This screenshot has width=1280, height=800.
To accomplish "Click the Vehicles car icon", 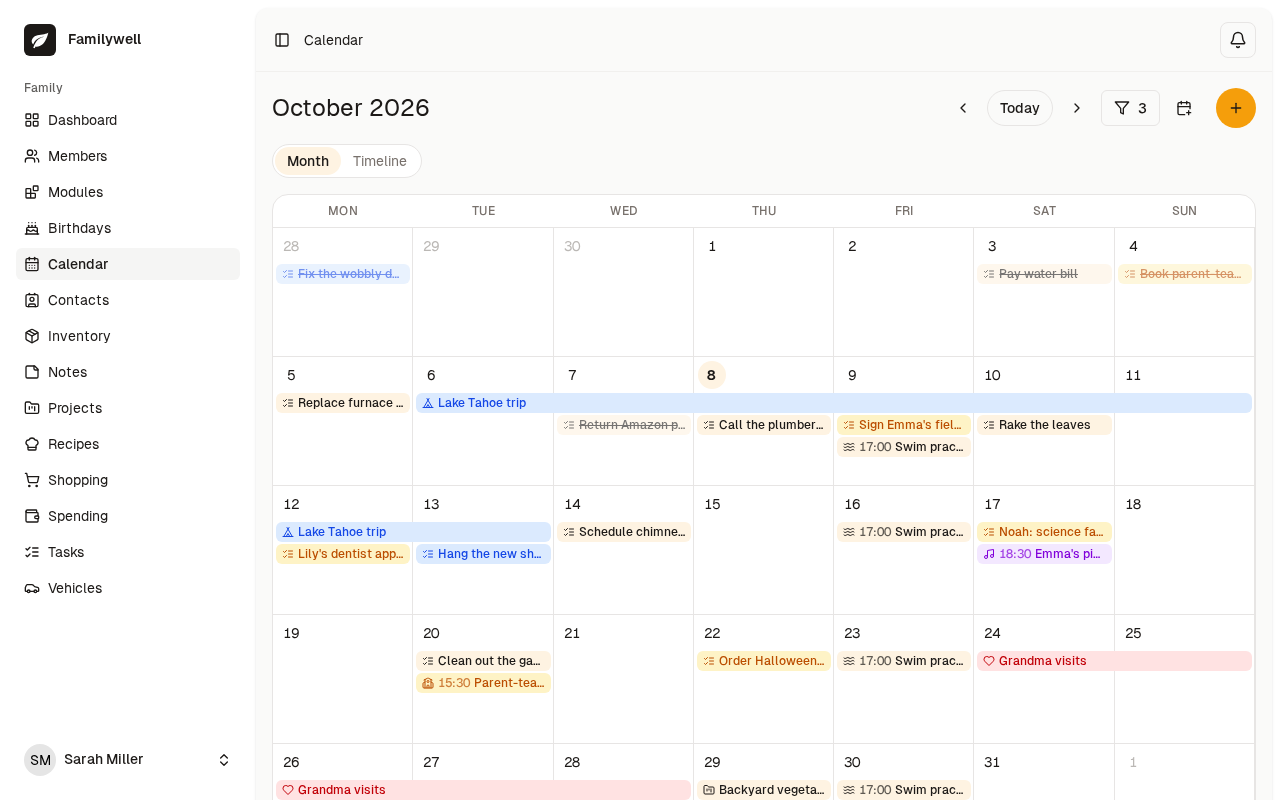I will pos(32,588).
